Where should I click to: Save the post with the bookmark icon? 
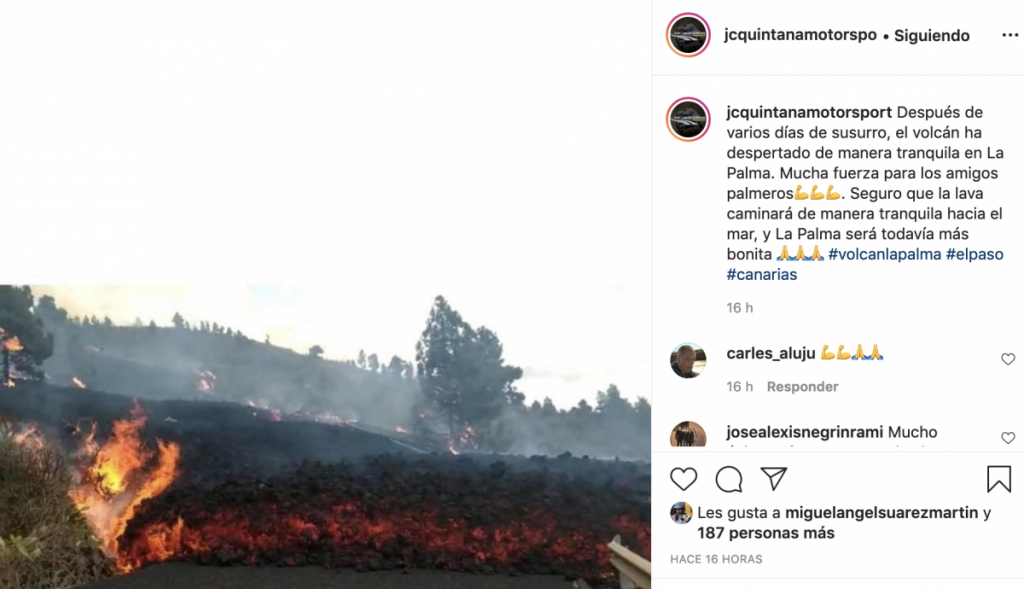(x=999, y=479)
